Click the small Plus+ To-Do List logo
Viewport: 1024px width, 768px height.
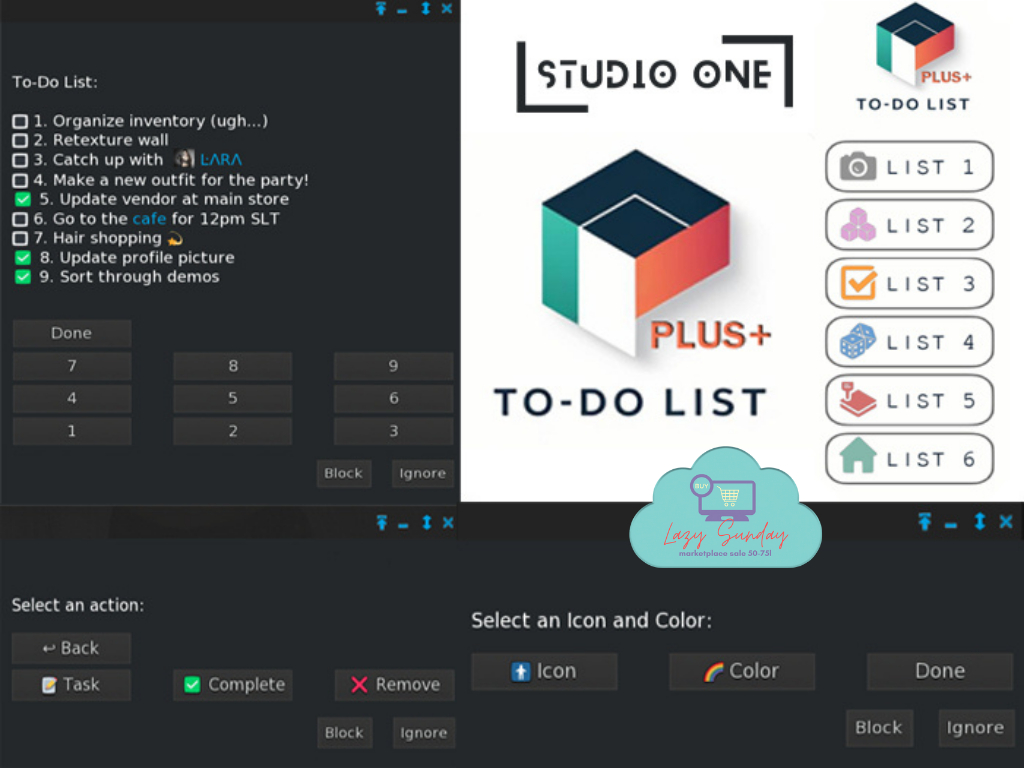(x=914, y=57)
